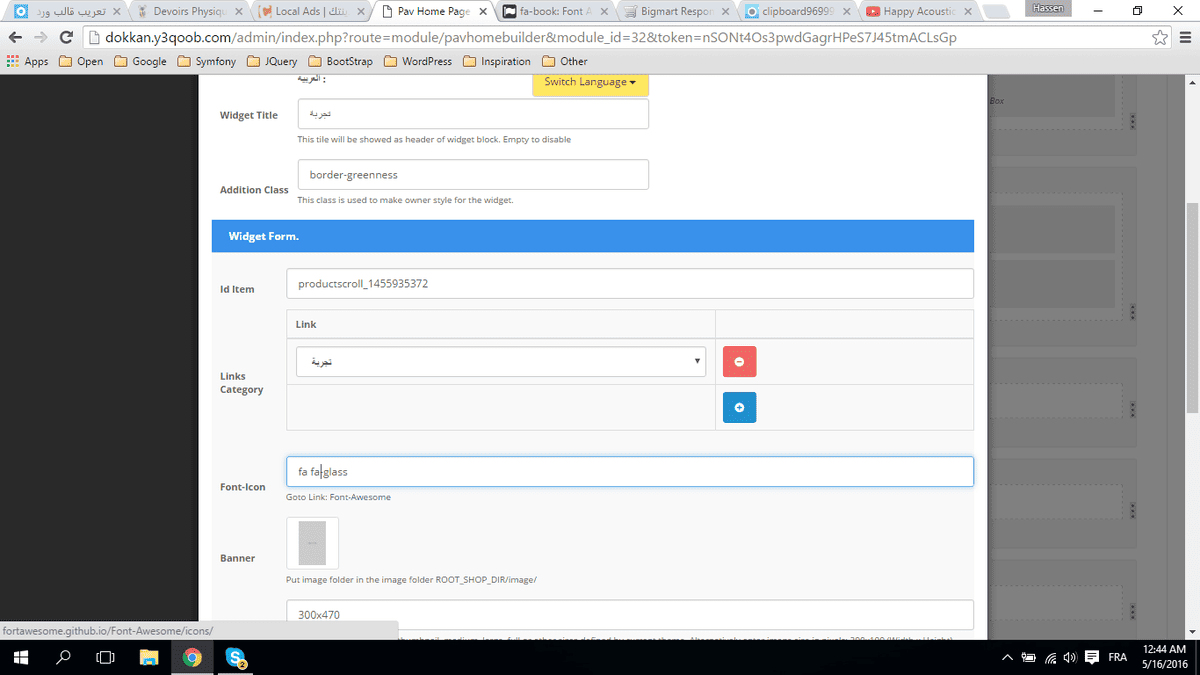Open the Apps shortcut in the bookmarks bar
1200x675 pixels.
tap(27, 61)
